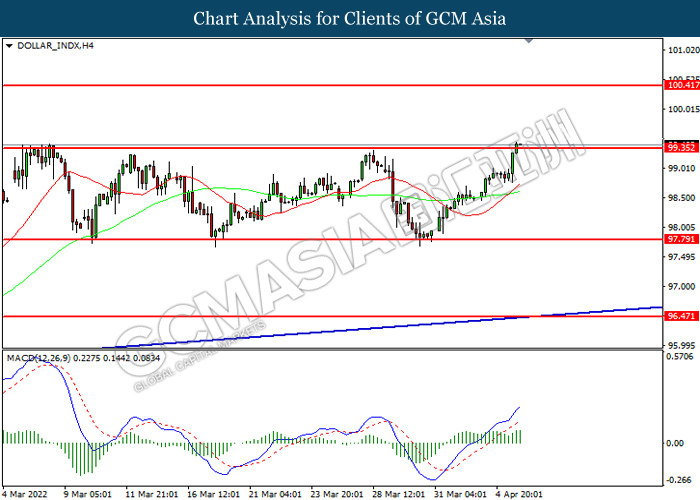Click the 98.005 price axis value
This screenshot has height=500, width=700.
pyautogui.click(x=681, y=227)
